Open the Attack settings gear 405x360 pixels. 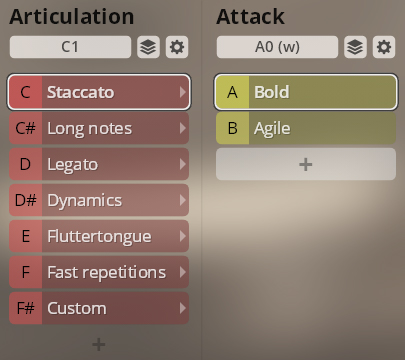pos(384,47)
